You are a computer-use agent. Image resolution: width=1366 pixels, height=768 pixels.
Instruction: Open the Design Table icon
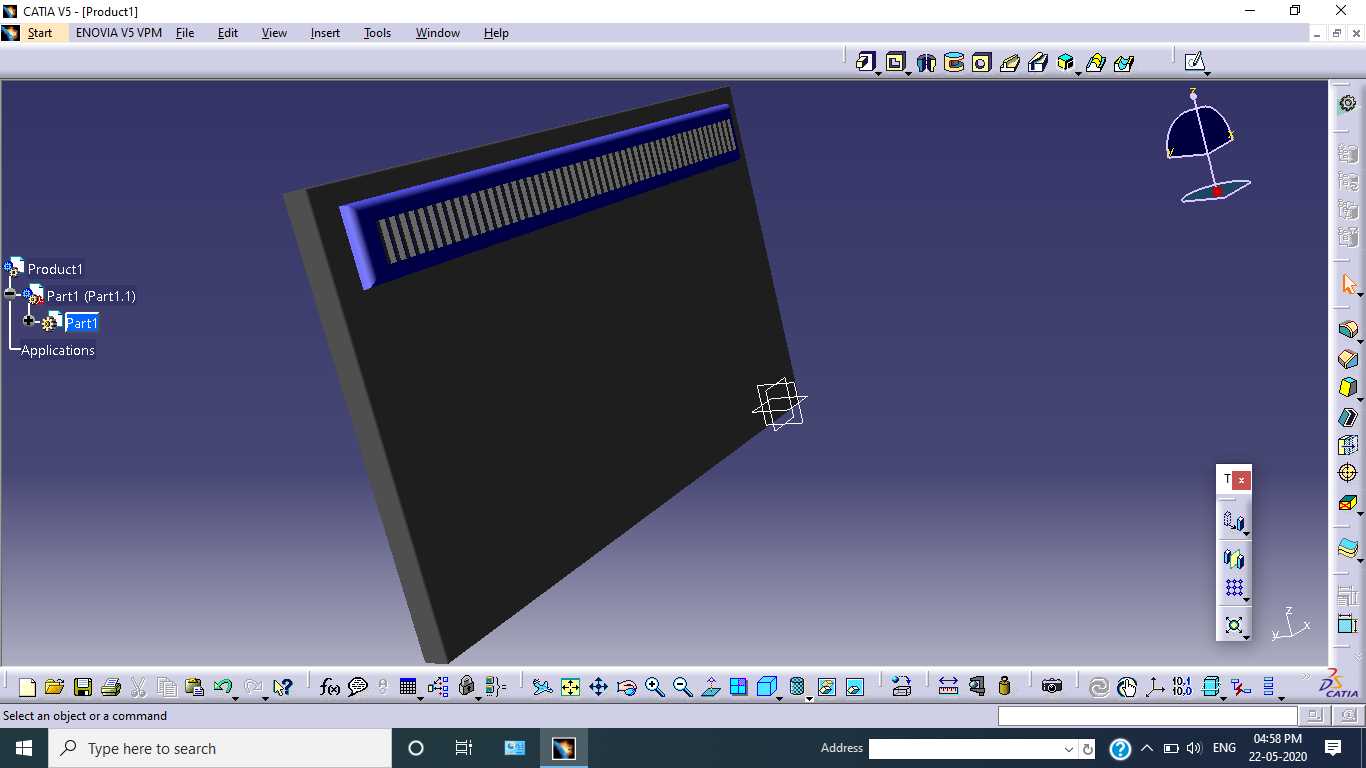pyautogui.click(x=408, y=687)
